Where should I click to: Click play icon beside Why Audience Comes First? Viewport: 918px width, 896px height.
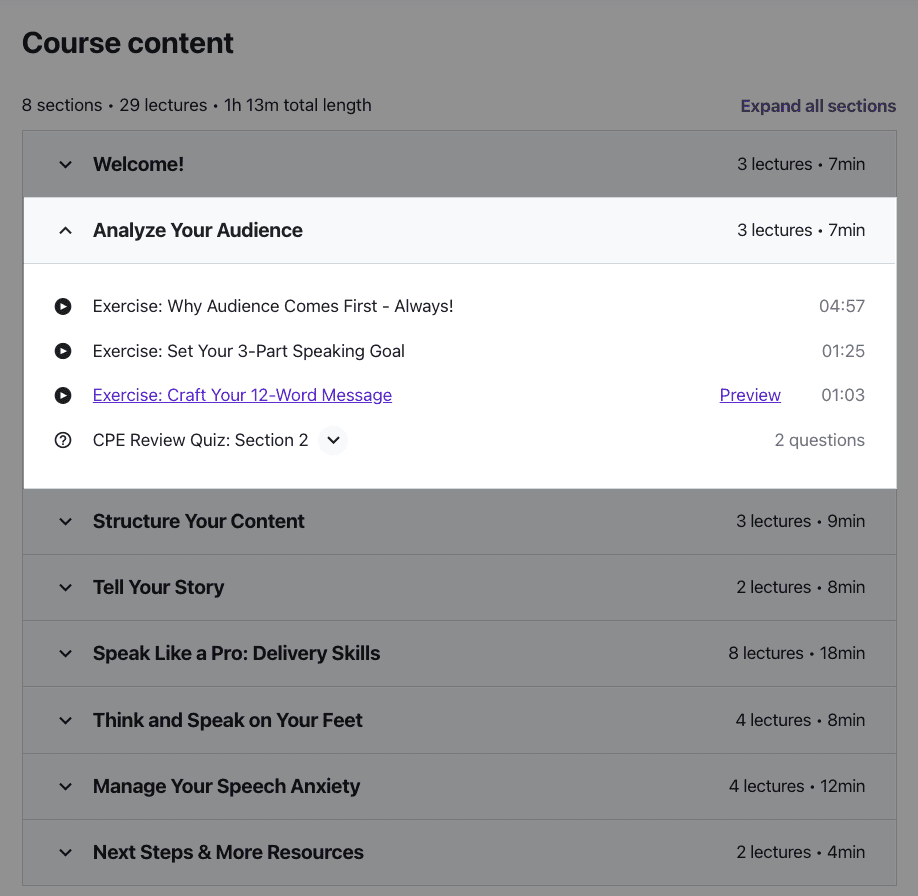click(x=63, y=306)
